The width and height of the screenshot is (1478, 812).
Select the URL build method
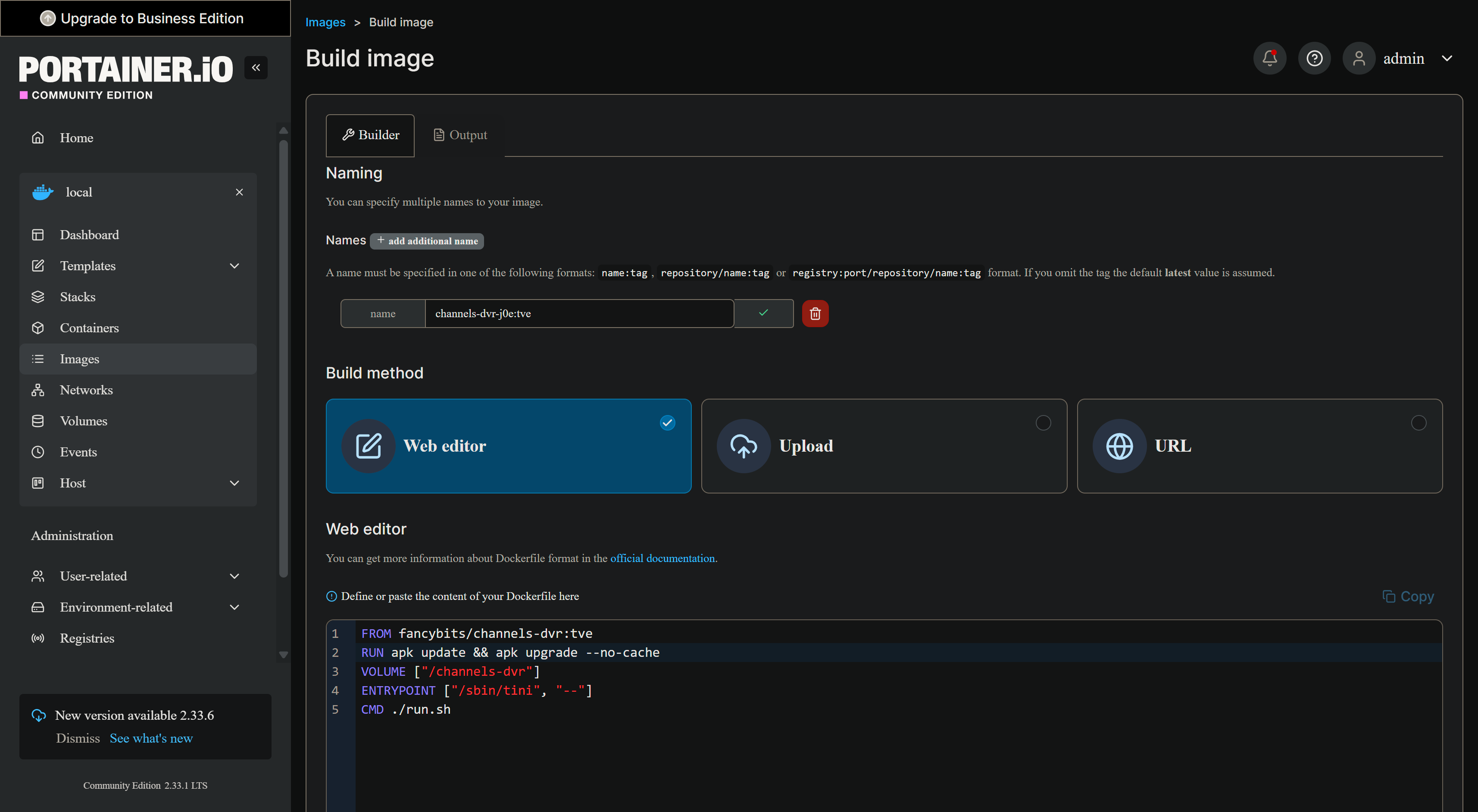click(1259, 446)
